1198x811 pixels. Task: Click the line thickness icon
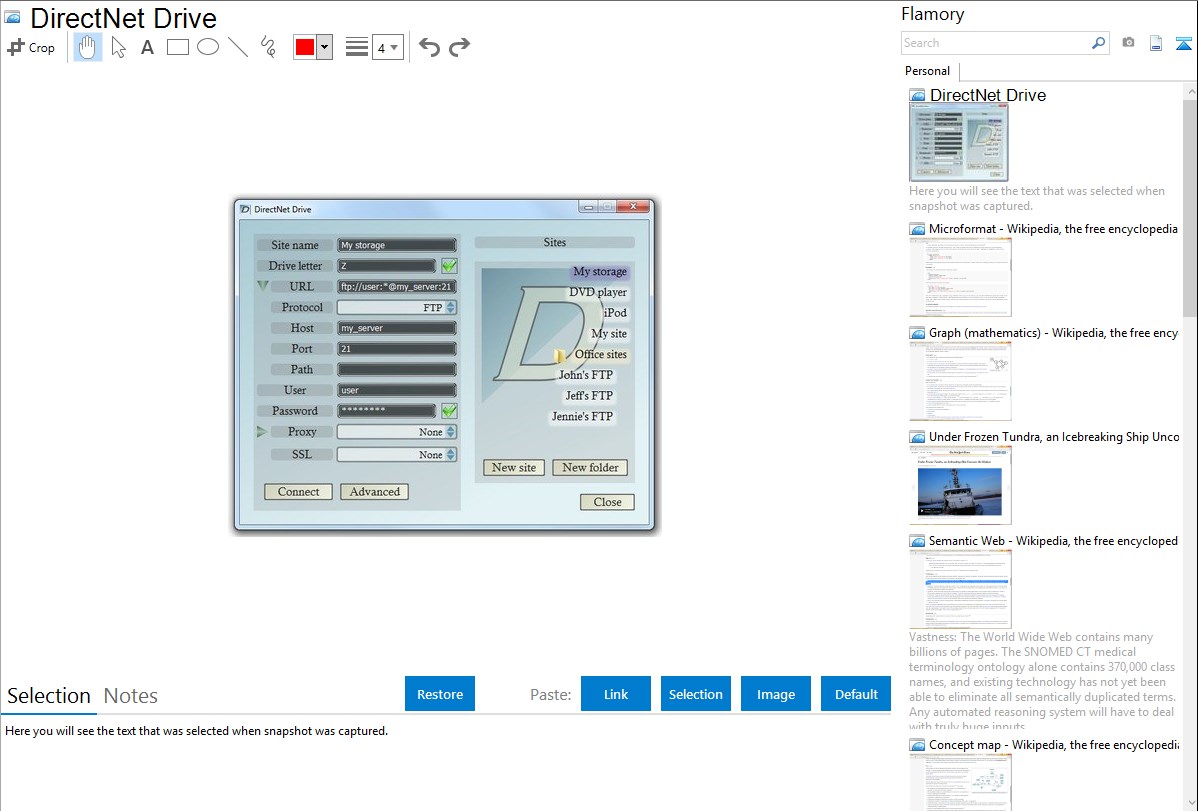click(x=357, y=47)
